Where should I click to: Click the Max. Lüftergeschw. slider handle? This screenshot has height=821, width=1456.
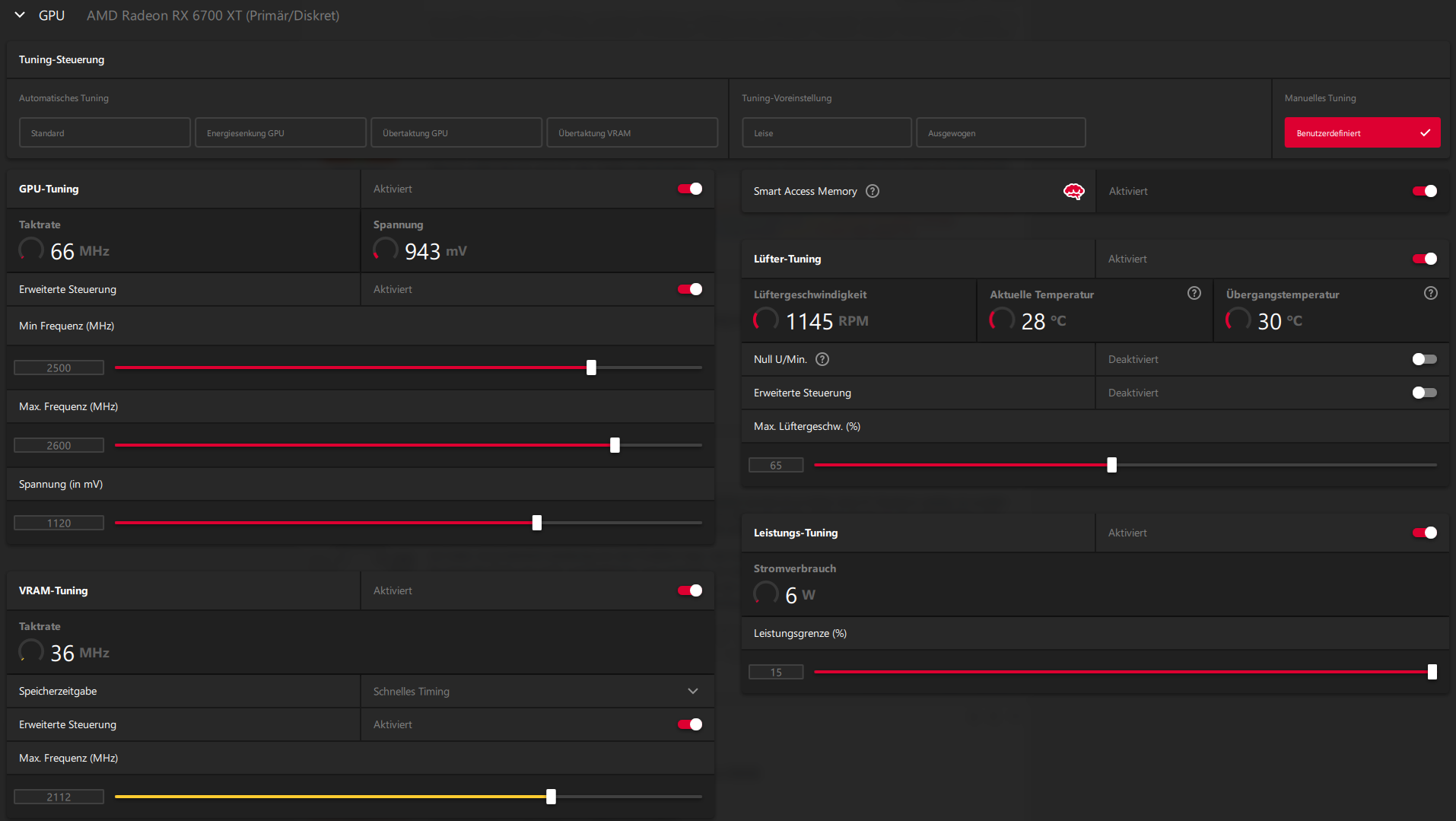[1112, 465]
